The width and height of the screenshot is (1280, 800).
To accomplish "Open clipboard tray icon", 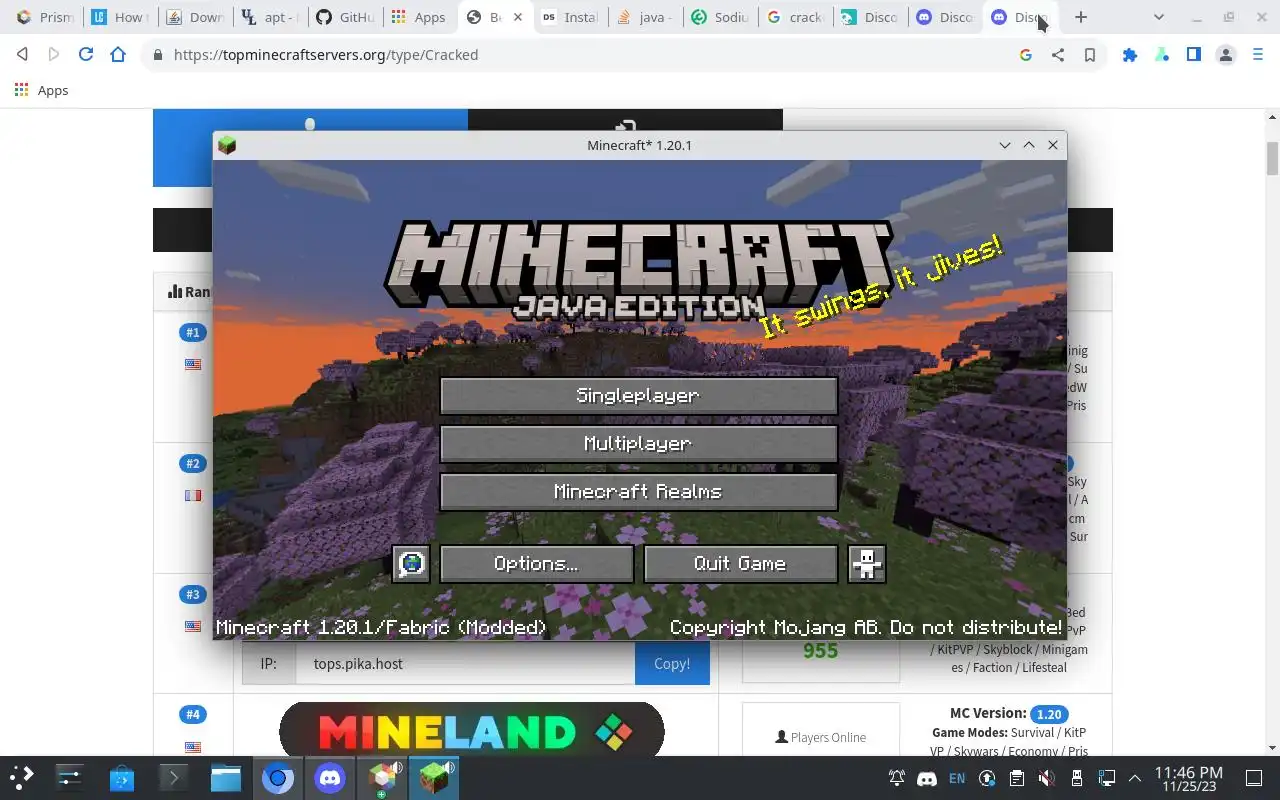I will (1017, 778).
